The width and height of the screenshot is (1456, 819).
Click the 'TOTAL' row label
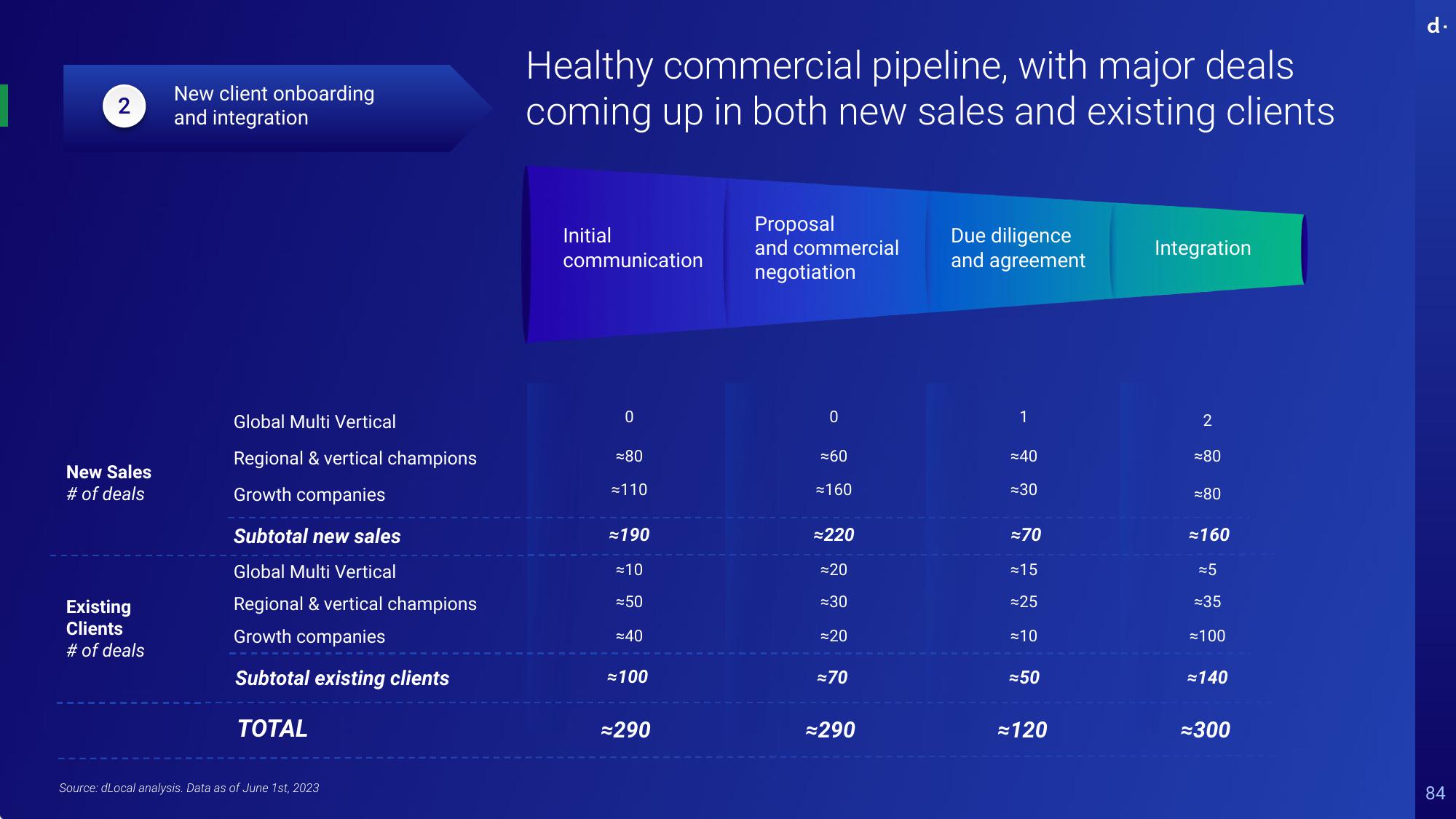[272, 729]
